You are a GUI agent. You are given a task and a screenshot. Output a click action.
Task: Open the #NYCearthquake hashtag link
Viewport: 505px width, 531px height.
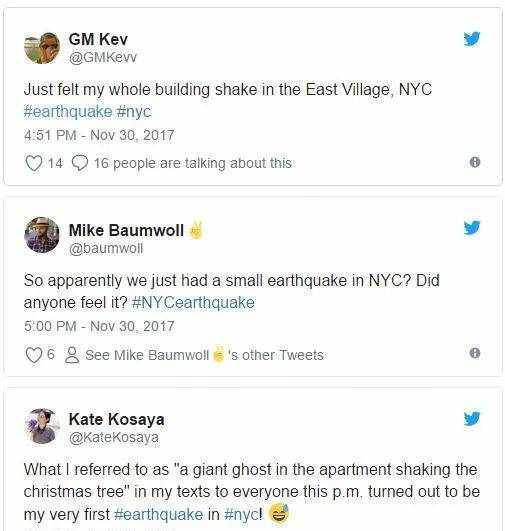pyautogui.click(x=193, y=302)
